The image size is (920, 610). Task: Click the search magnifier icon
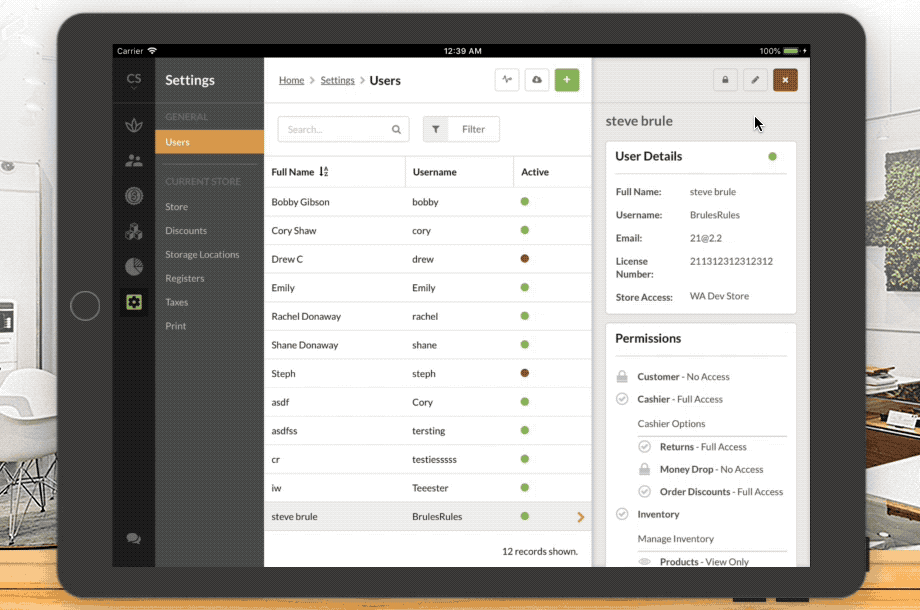tap(397, 130)
